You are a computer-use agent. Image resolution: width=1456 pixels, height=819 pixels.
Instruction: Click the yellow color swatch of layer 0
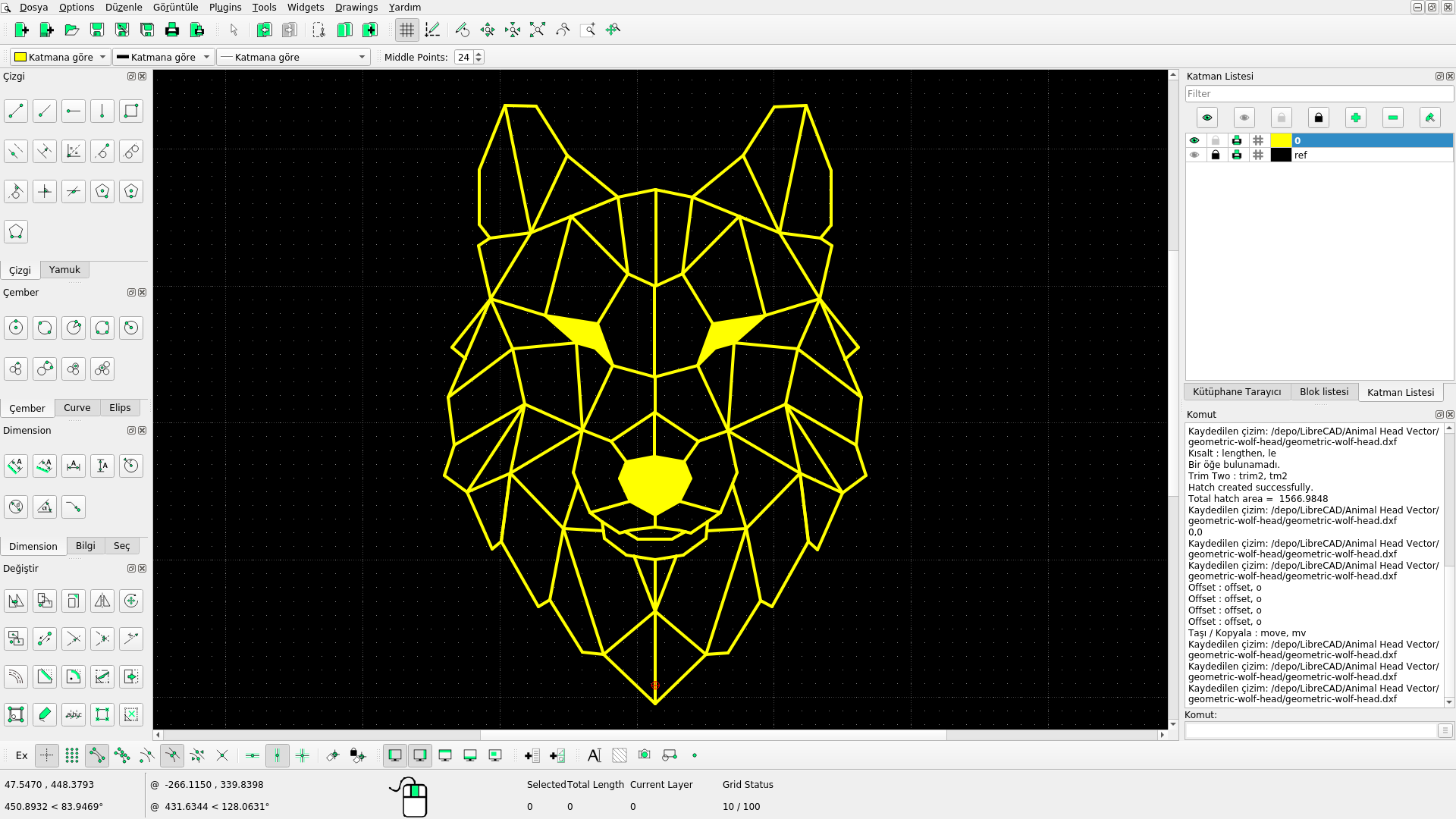[1280, 140]
